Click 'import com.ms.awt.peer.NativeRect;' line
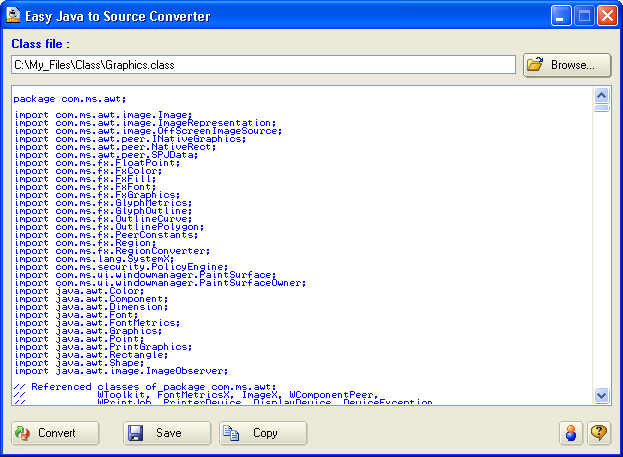This screenshot has height=457, width=623. coord(115,147)
